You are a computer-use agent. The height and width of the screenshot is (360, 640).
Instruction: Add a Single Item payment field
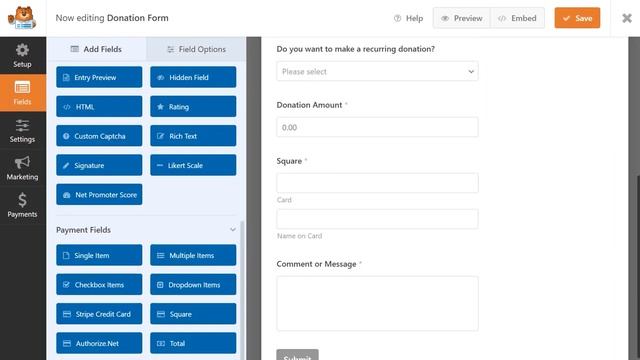99,255
